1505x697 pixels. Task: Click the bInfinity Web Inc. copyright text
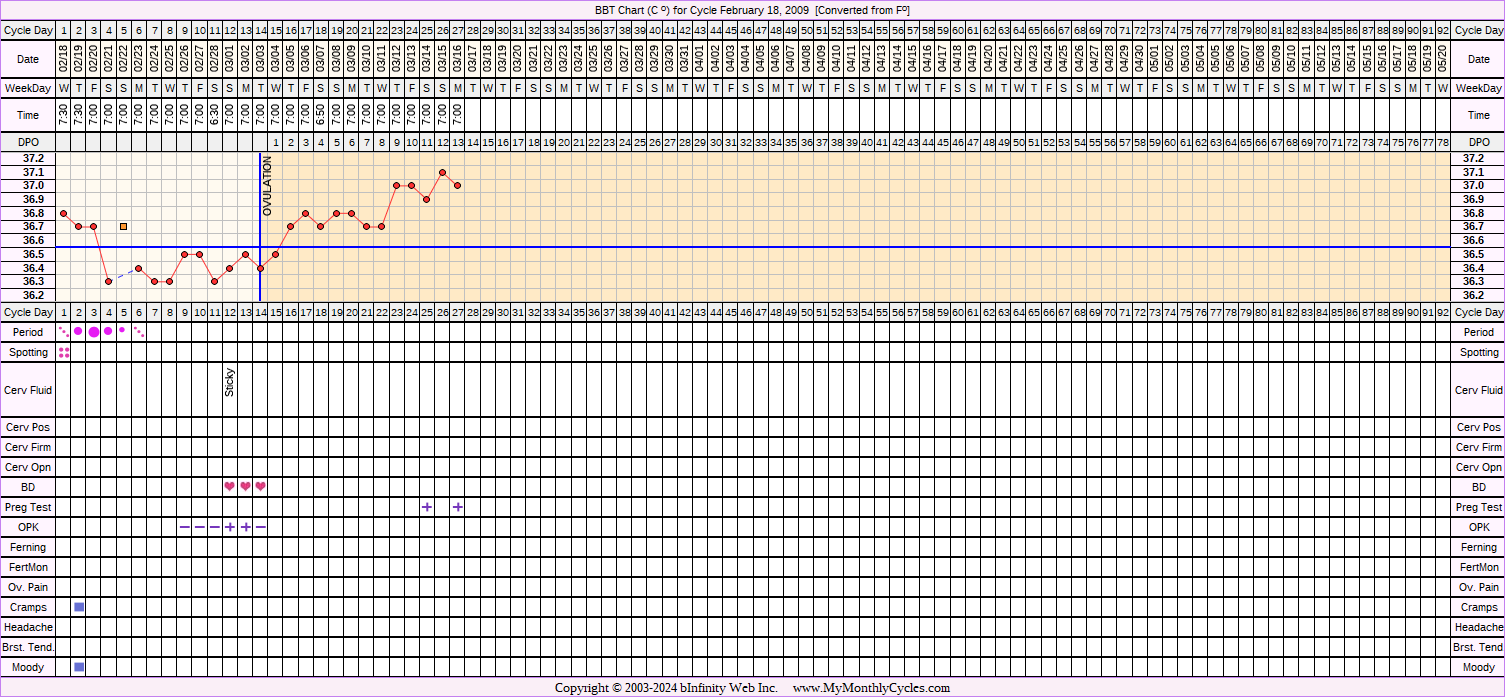pyautogui.click(x=666, y=688)
